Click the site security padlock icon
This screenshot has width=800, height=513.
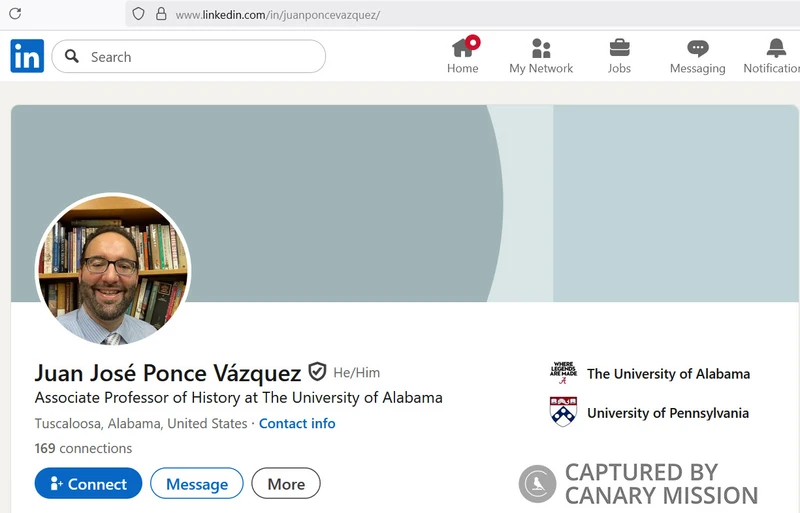point(161,14)
